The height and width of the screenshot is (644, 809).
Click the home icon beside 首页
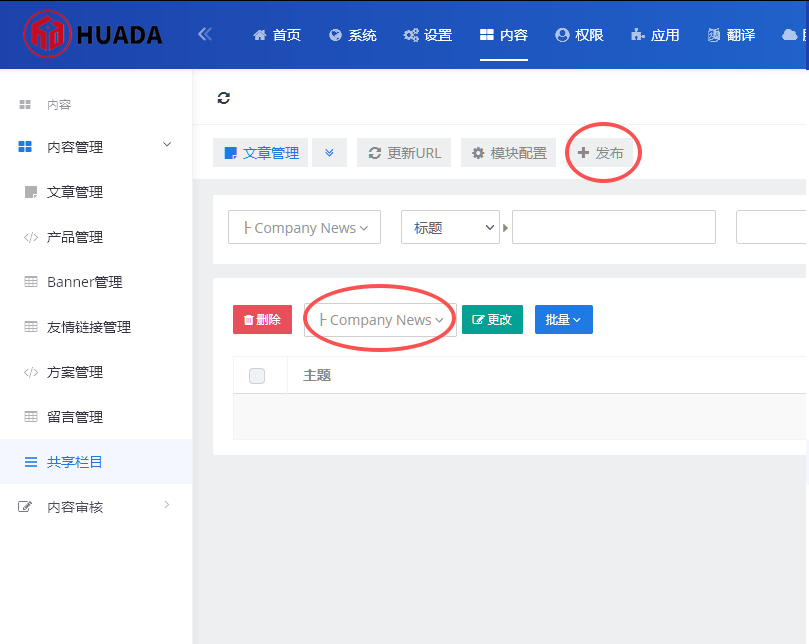click(x=260, y=35)
